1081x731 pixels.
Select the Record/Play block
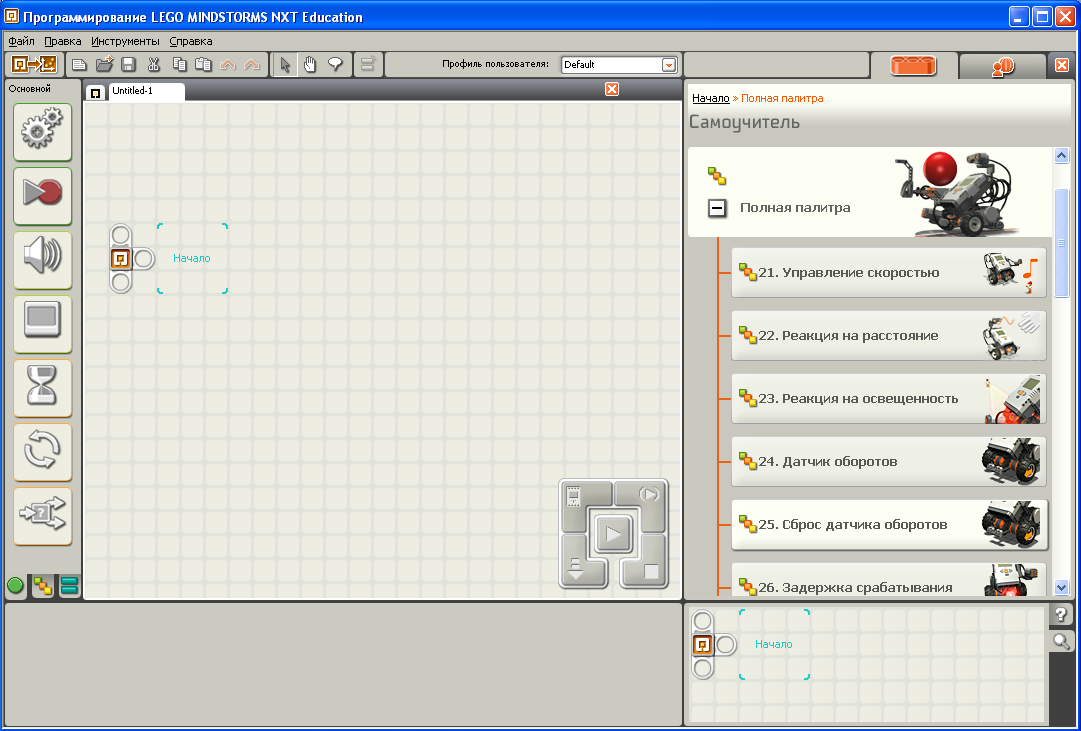pyautogui.click(x=42, y=196)
